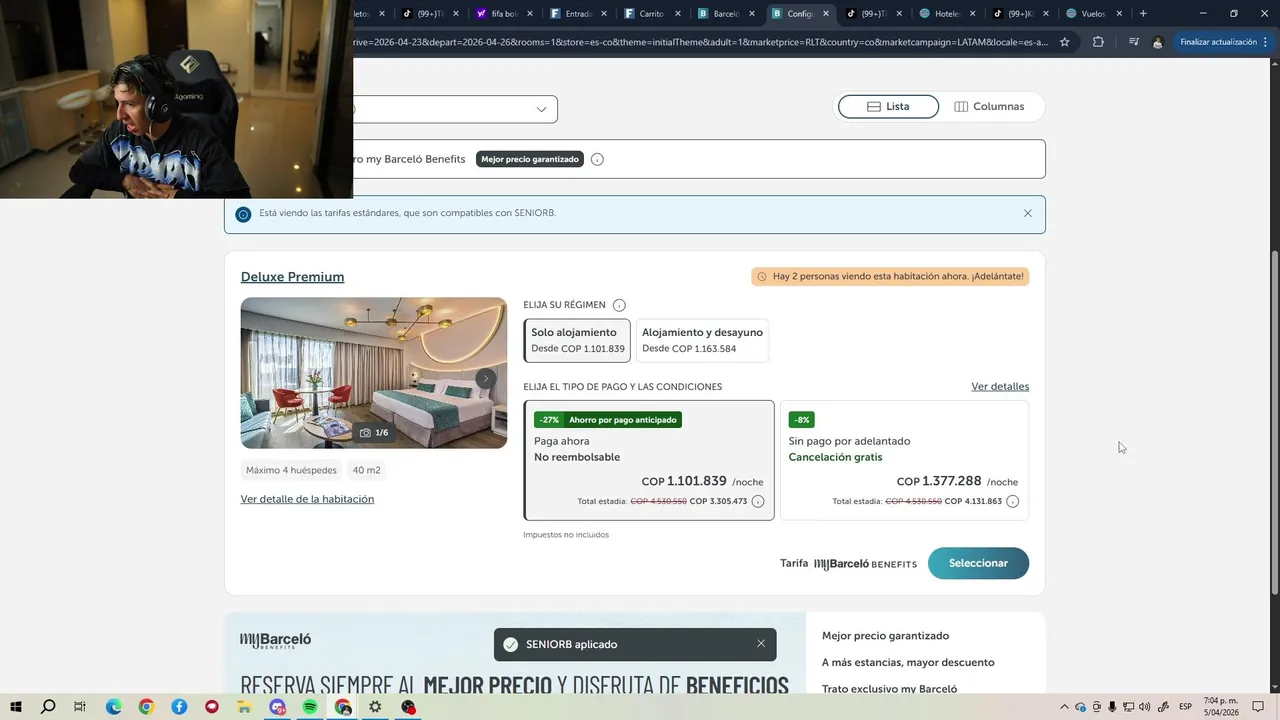The width and height of the screenshot is (1280, 720).
Task: Choose Paga ahora No reembolsable rate
Action: [649, 460]
